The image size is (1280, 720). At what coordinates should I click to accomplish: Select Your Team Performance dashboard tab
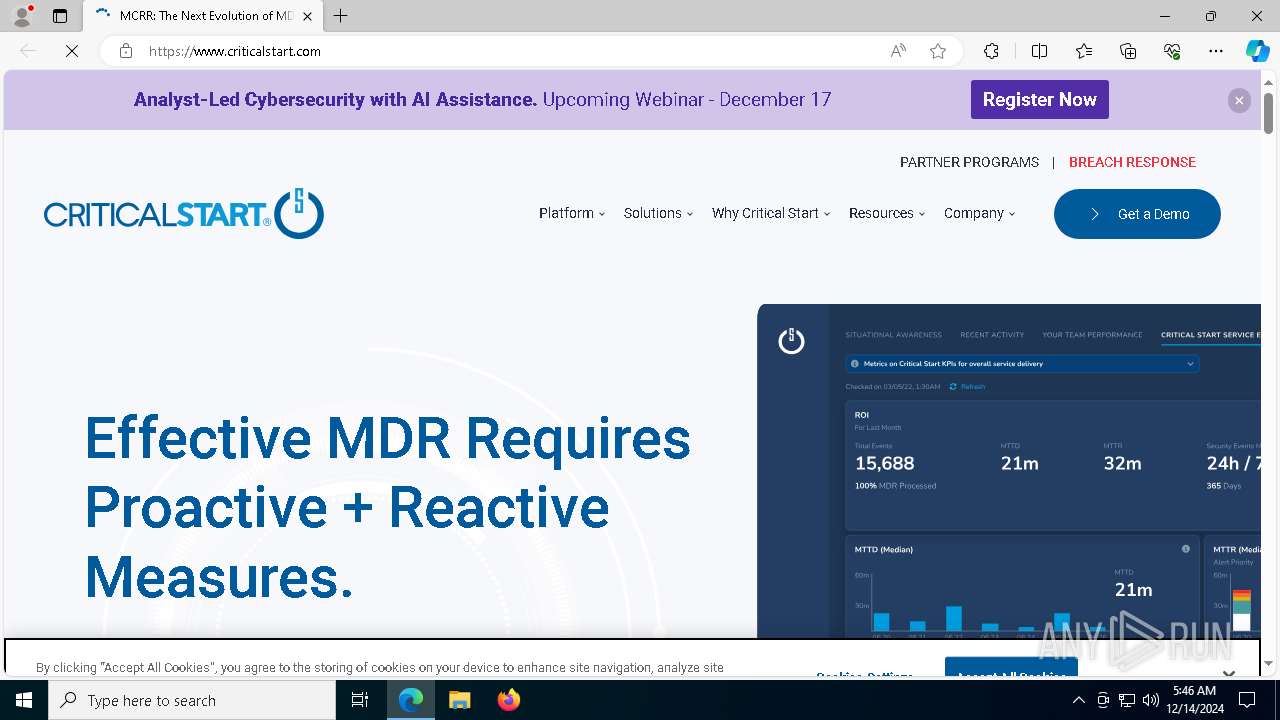pyautogui.click(x=1092, y=335)
